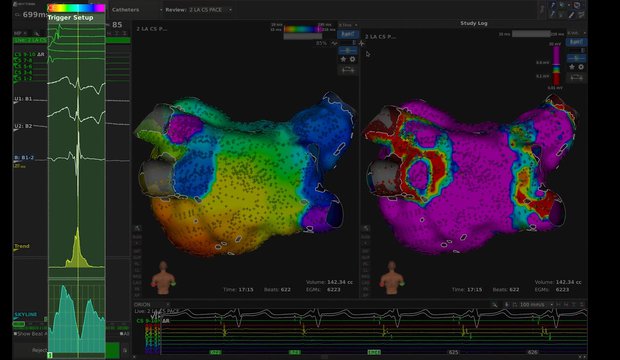
Task: Expand the 100 mm/s sweep speed dropdown
Action: [536, 305]
